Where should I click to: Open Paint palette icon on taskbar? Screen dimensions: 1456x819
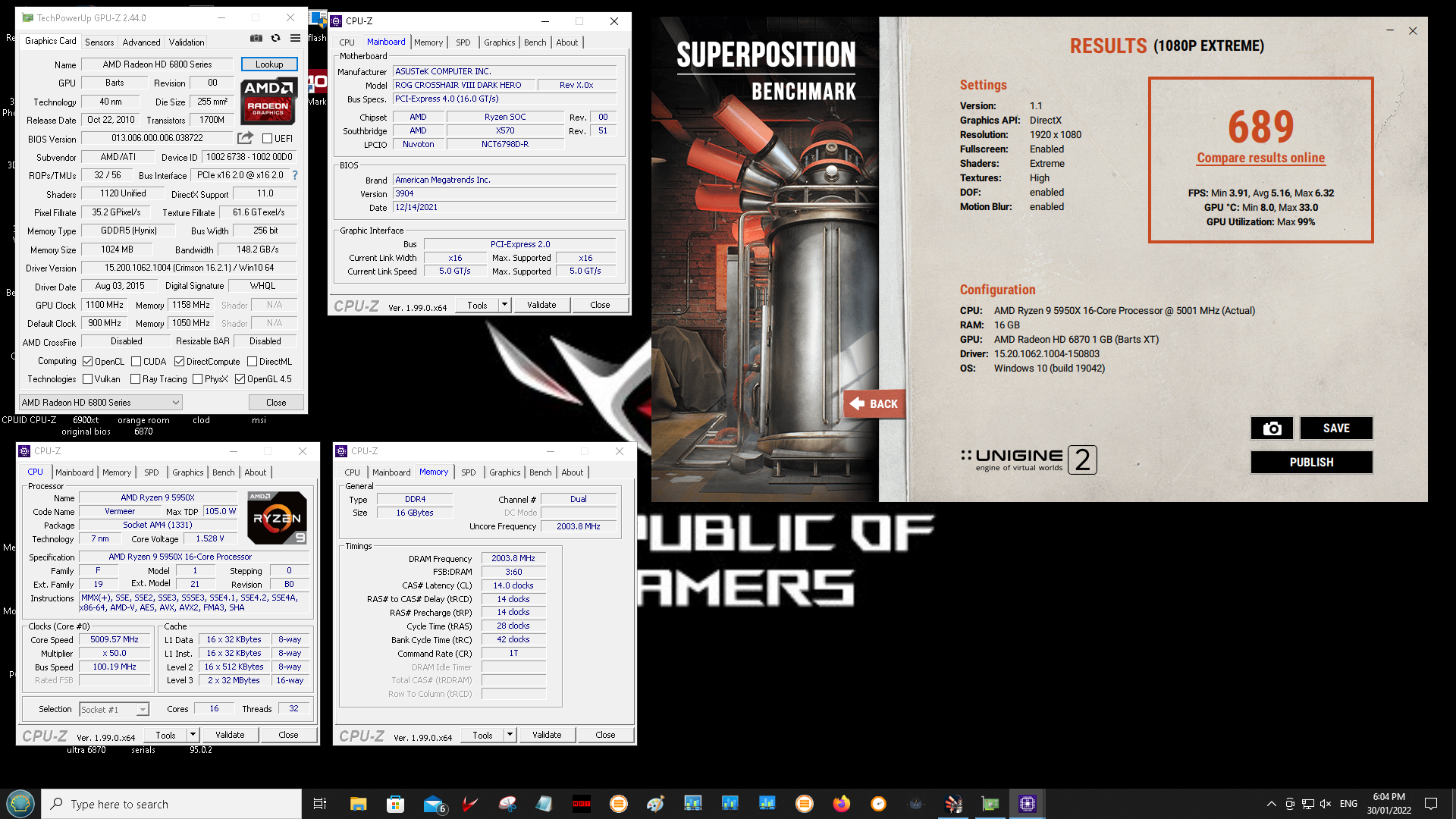click(x=655, y=804)
